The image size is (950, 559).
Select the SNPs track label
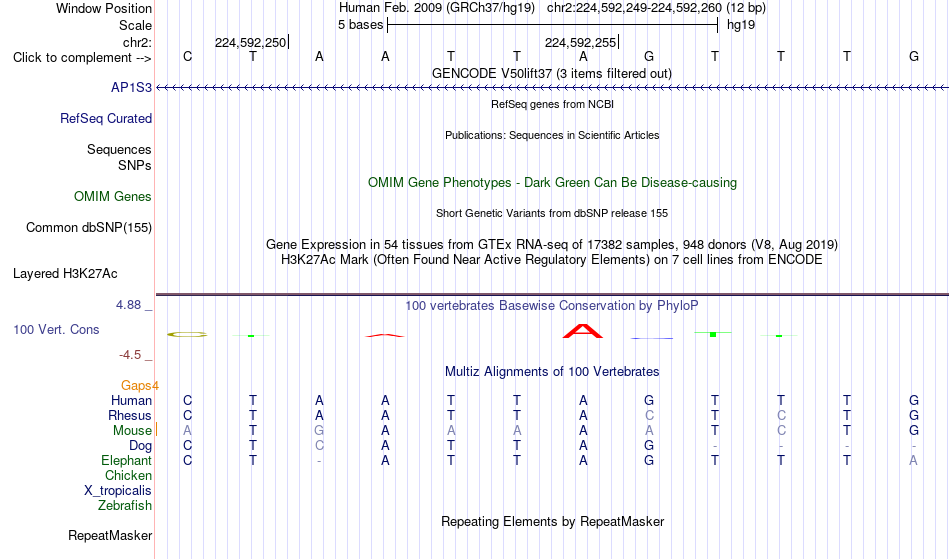[135, 165]
